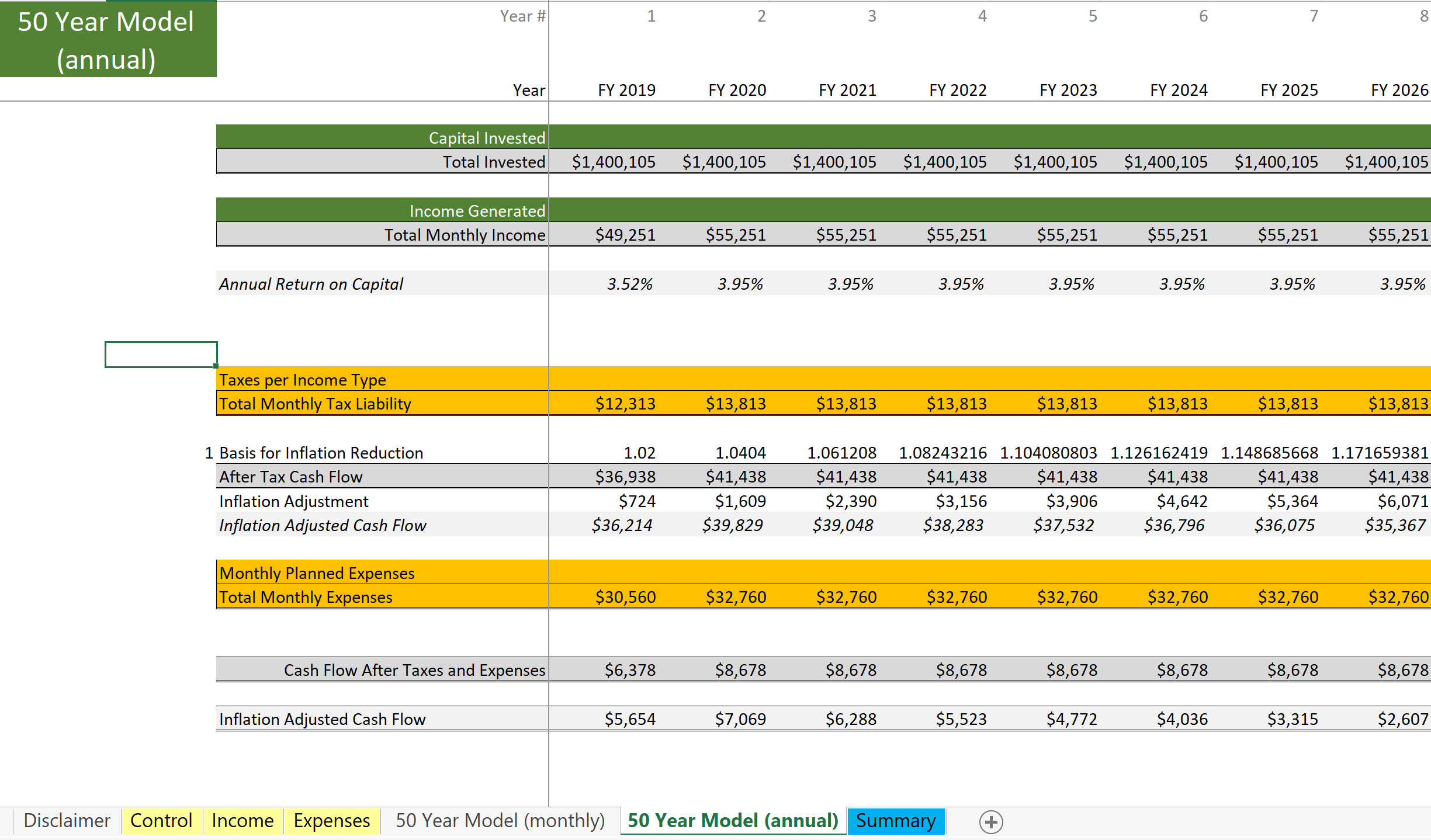
Task: Select the FY 2025 column header
Action: tap(1289, 90)
